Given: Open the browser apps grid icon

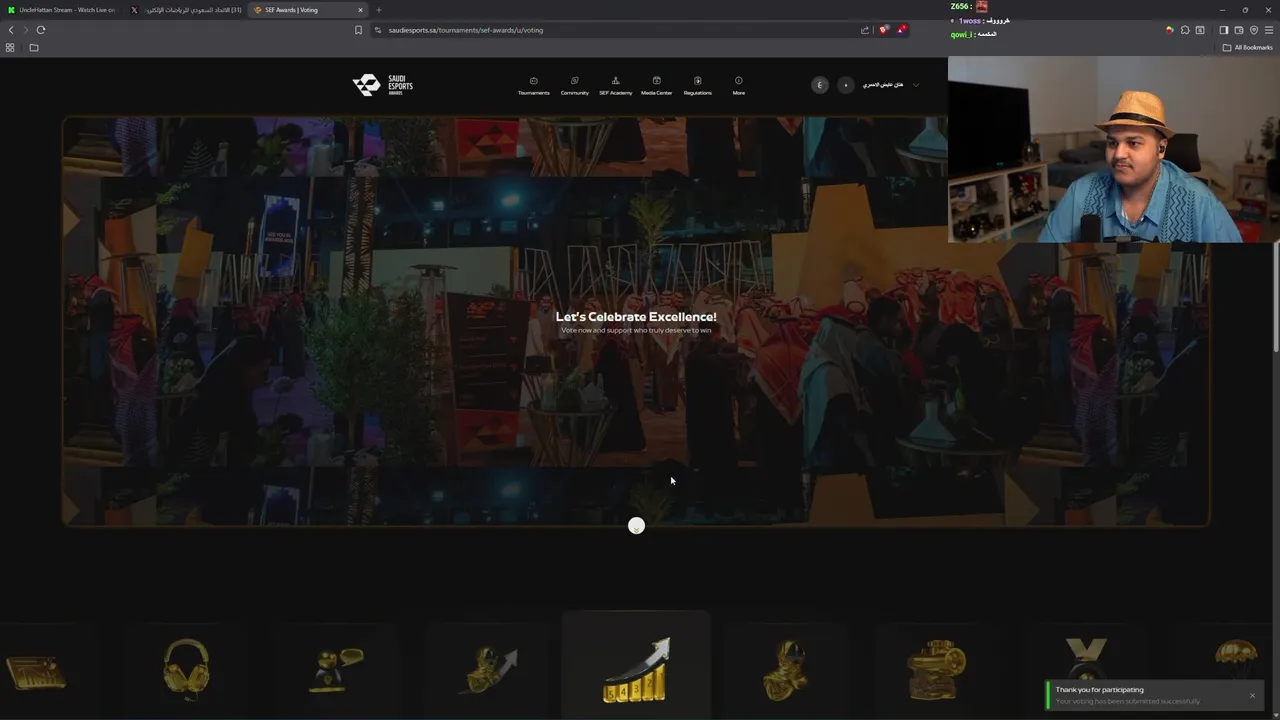Looking at the screenshot, I should [x=10, y=47].
